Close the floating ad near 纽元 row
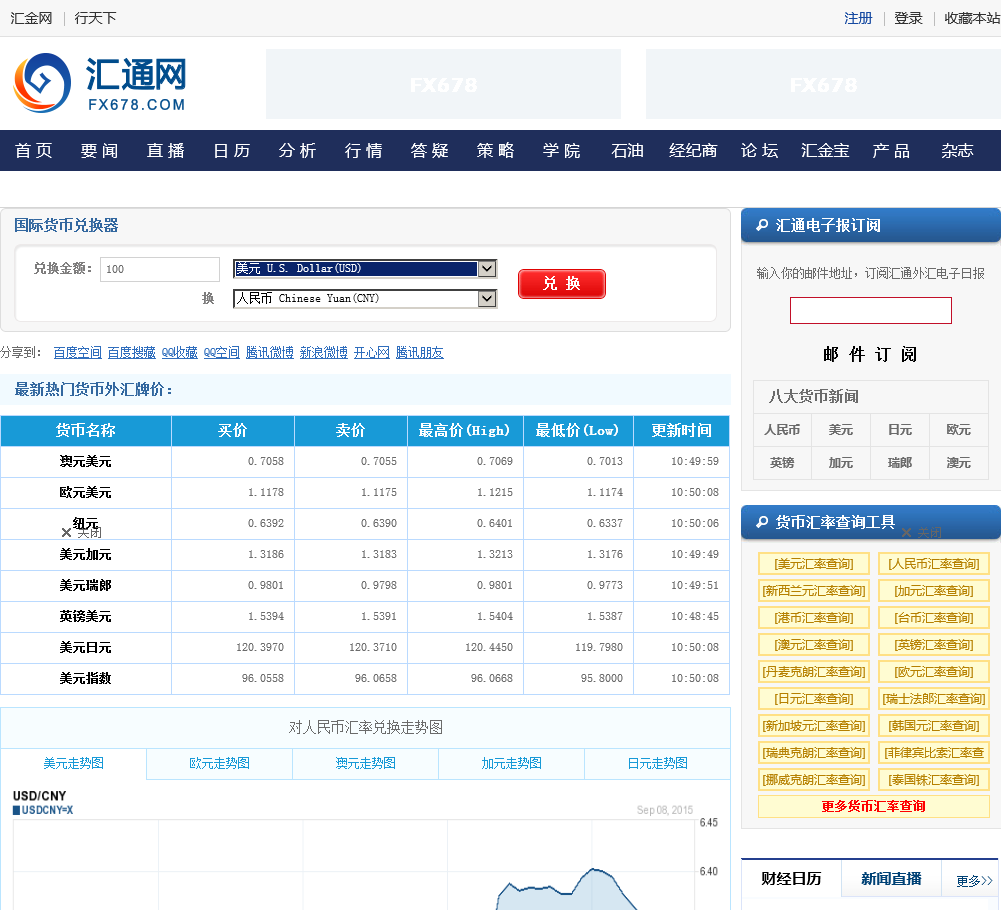This screenshot has width=1001, height=910. point(81,533)
